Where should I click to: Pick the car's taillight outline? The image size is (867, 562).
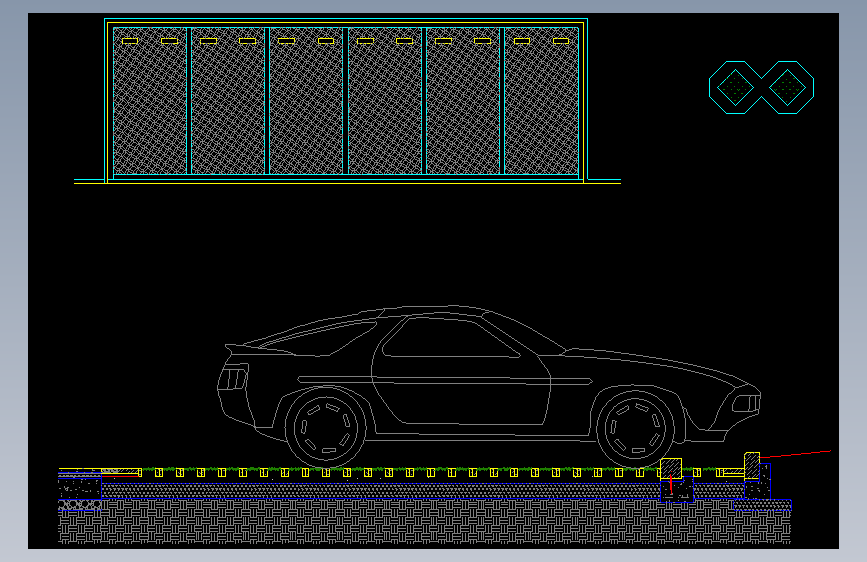[233, 379]
